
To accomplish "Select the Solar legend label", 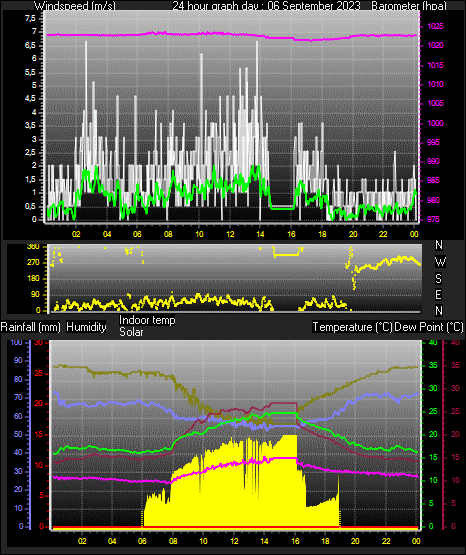I will click(x=131, y=332).
